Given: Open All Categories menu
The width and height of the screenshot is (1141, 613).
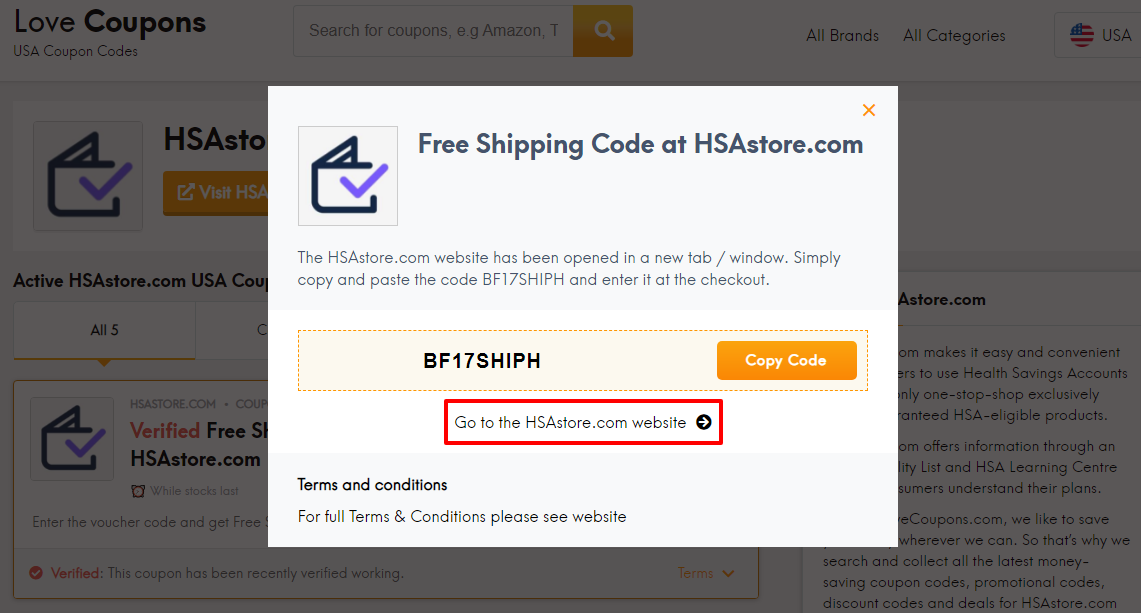Looking at the screenshot, I should [x=954, y=35].
